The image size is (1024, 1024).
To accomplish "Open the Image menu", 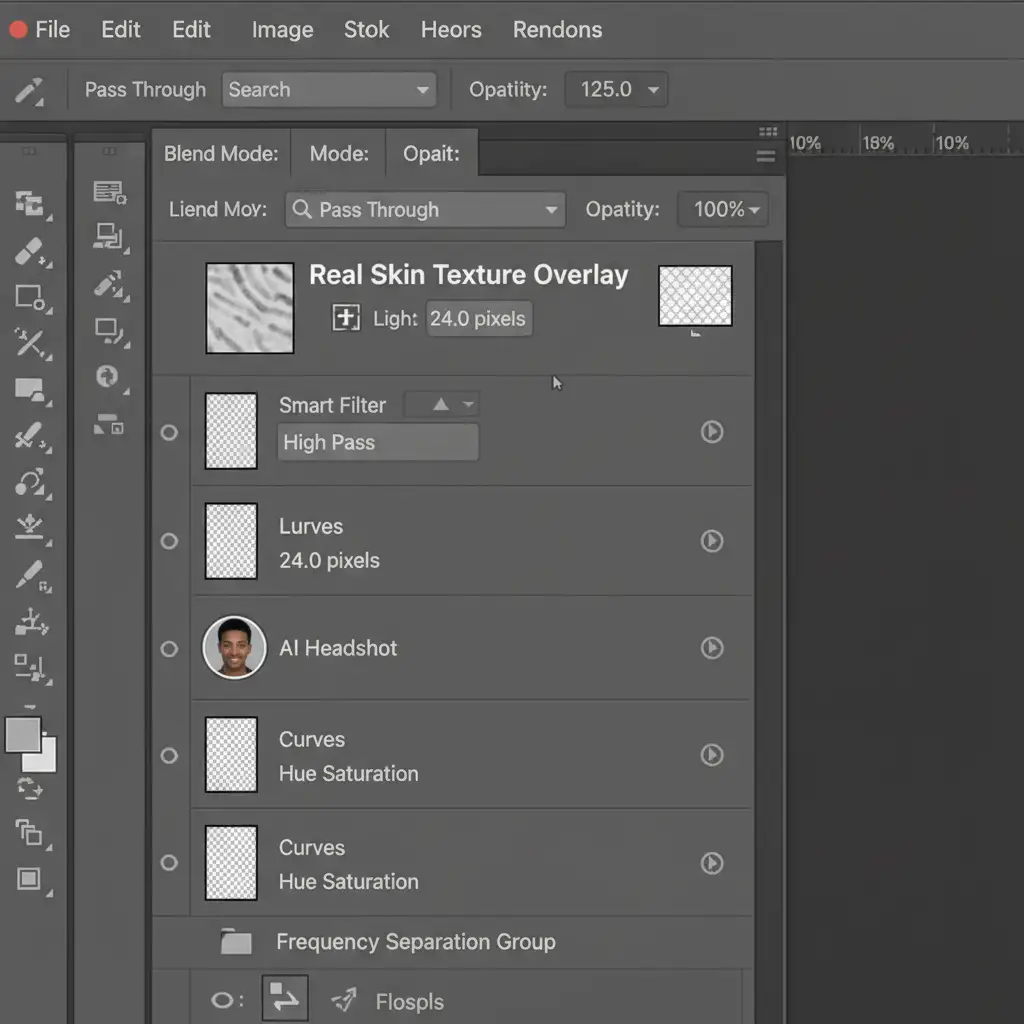I will tap(282, 30).
